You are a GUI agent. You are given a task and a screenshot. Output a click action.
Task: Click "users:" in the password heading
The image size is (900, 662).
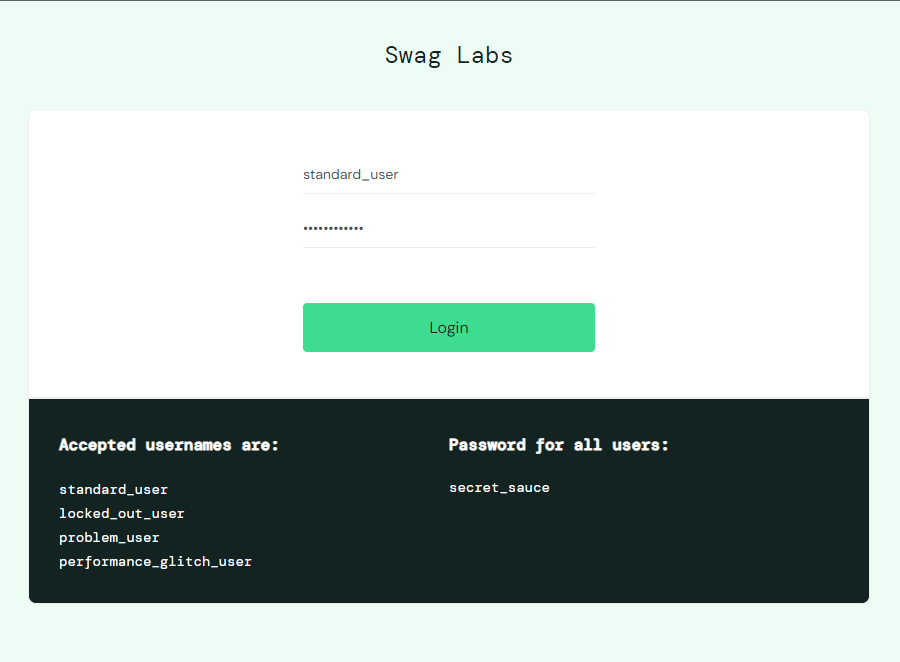tap(640, 445)
